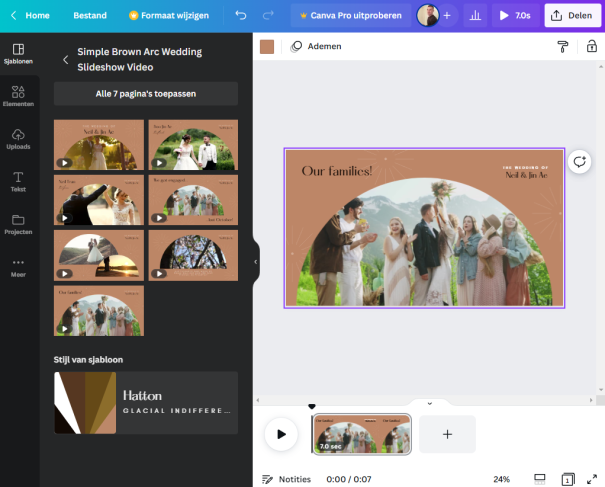
Task: Open the Ademen animation option
Action: coord(316,46)
